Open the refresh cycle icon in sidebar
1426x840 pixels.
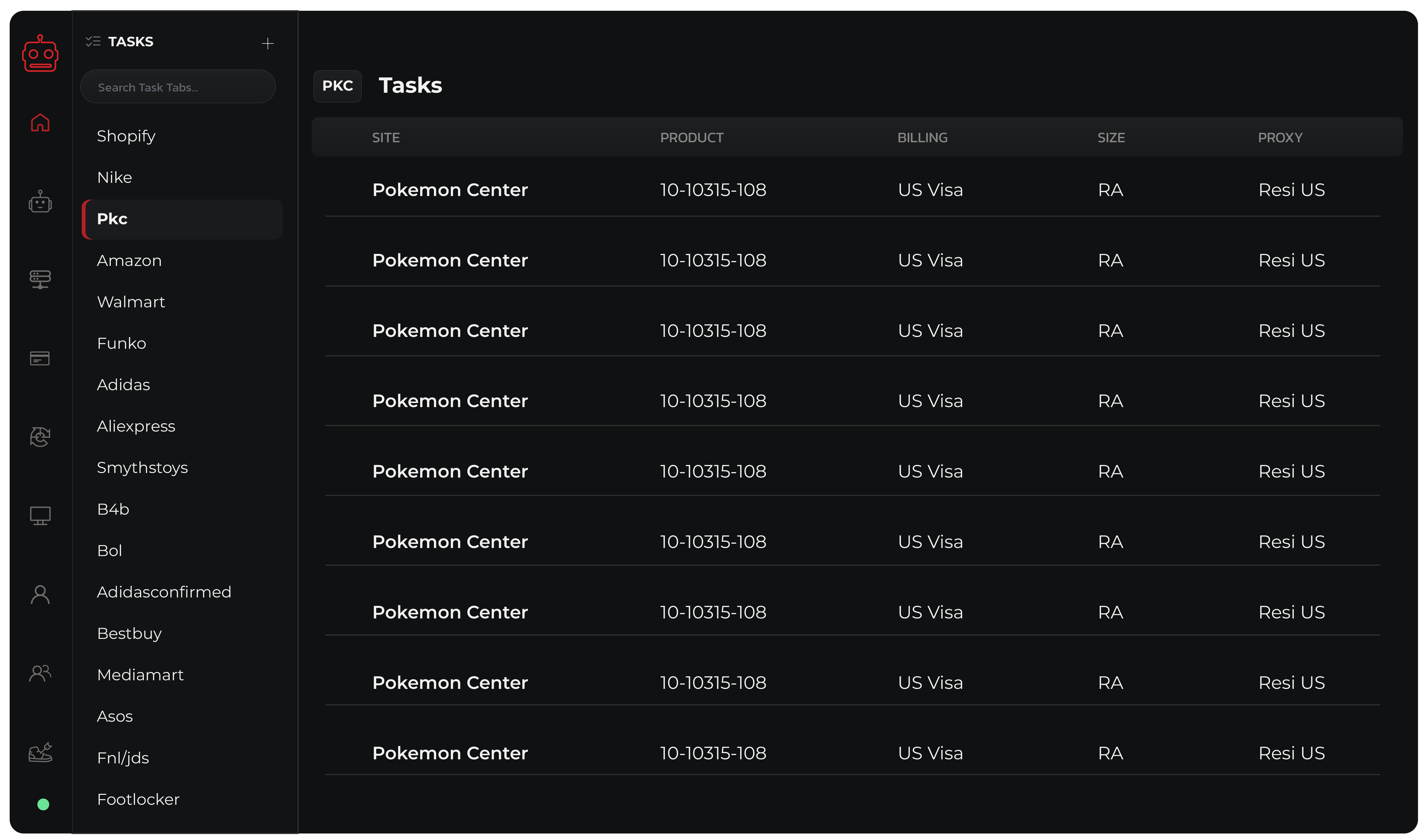(40, 437)
